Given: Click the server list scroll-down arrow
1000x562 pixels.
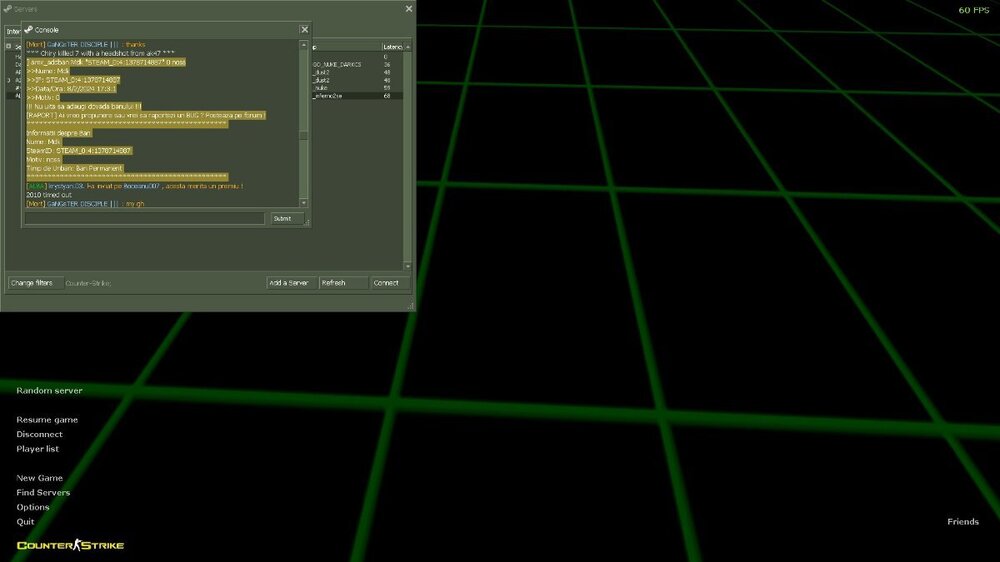Looking at the screenshot, I should tap(407, 266).
